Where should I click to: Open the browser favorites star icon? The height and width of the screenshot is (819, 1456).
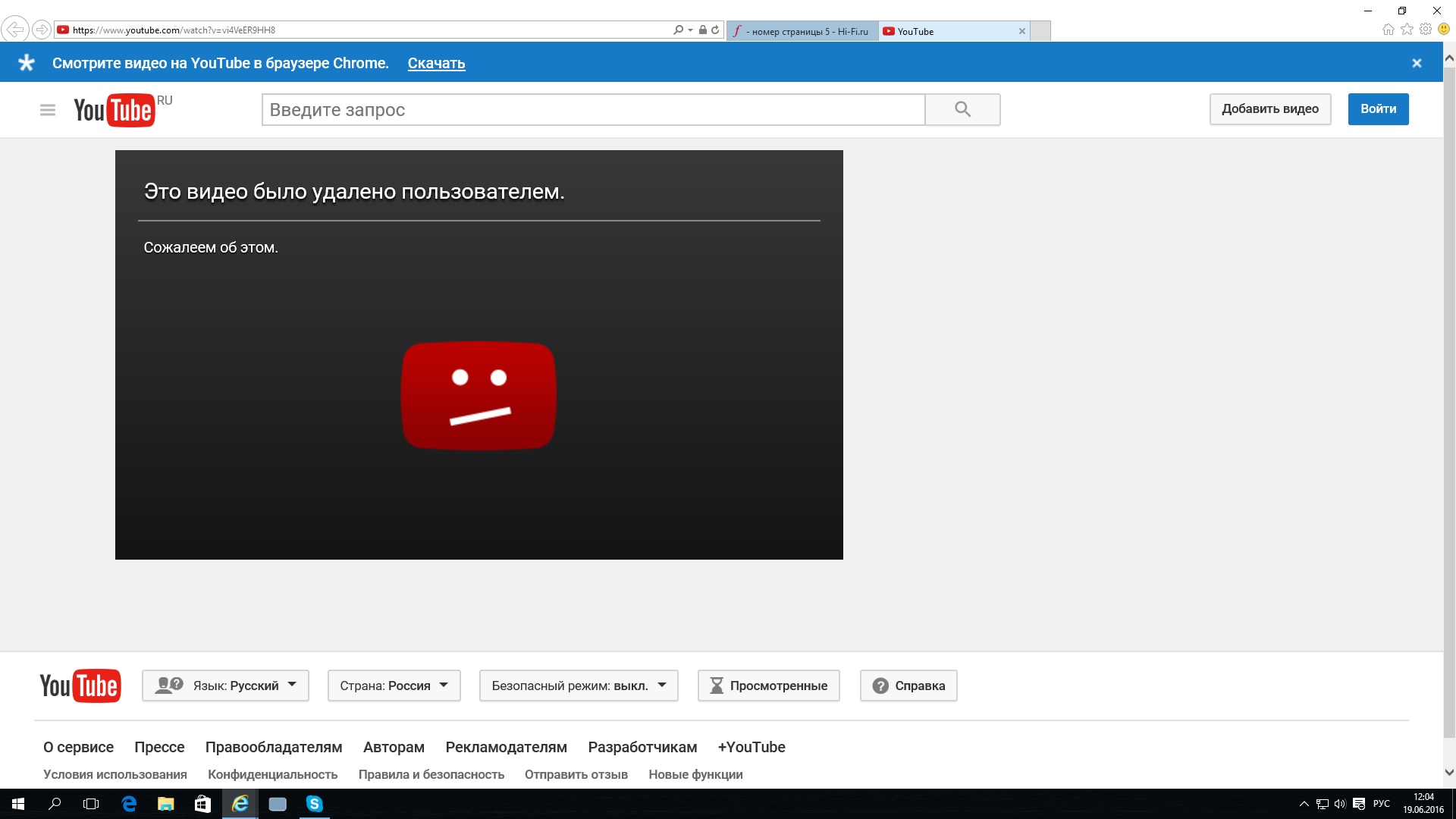(1407, 30)
